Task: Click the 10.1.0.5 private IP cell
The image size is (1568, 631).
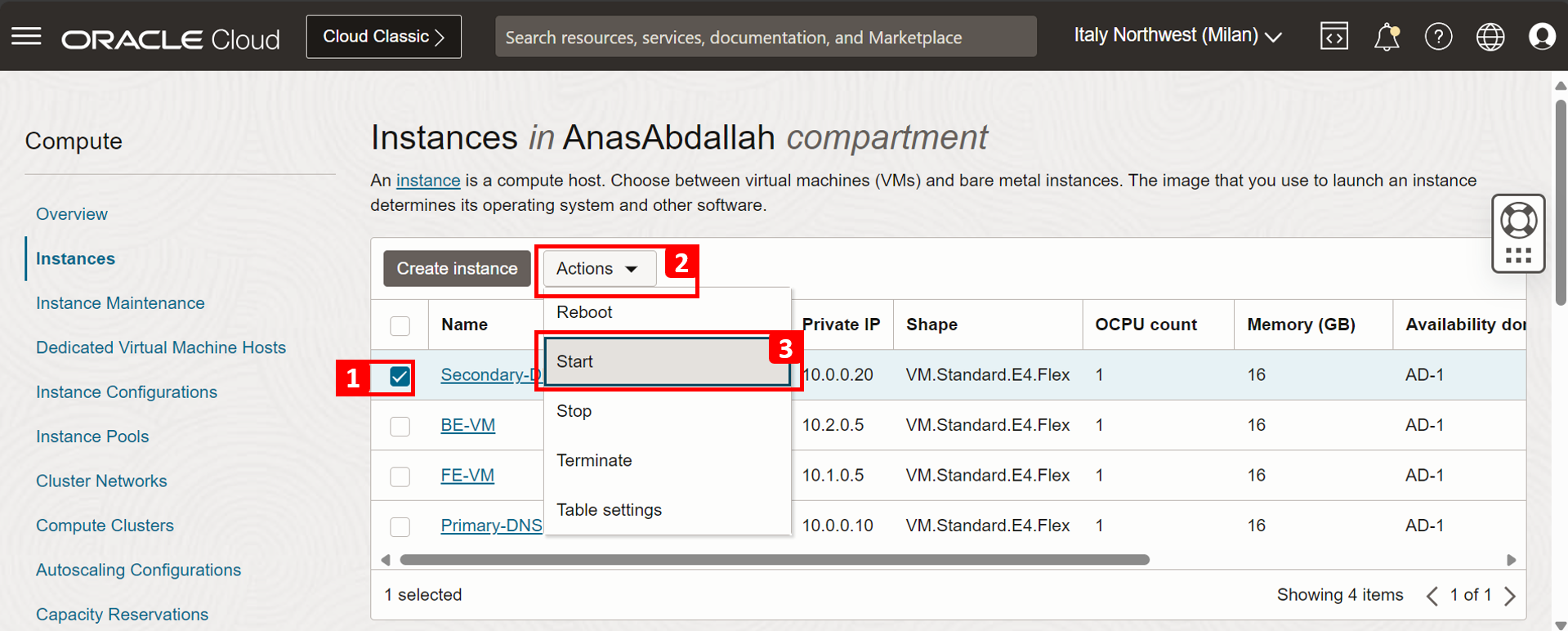Action: tap(833, 475)
